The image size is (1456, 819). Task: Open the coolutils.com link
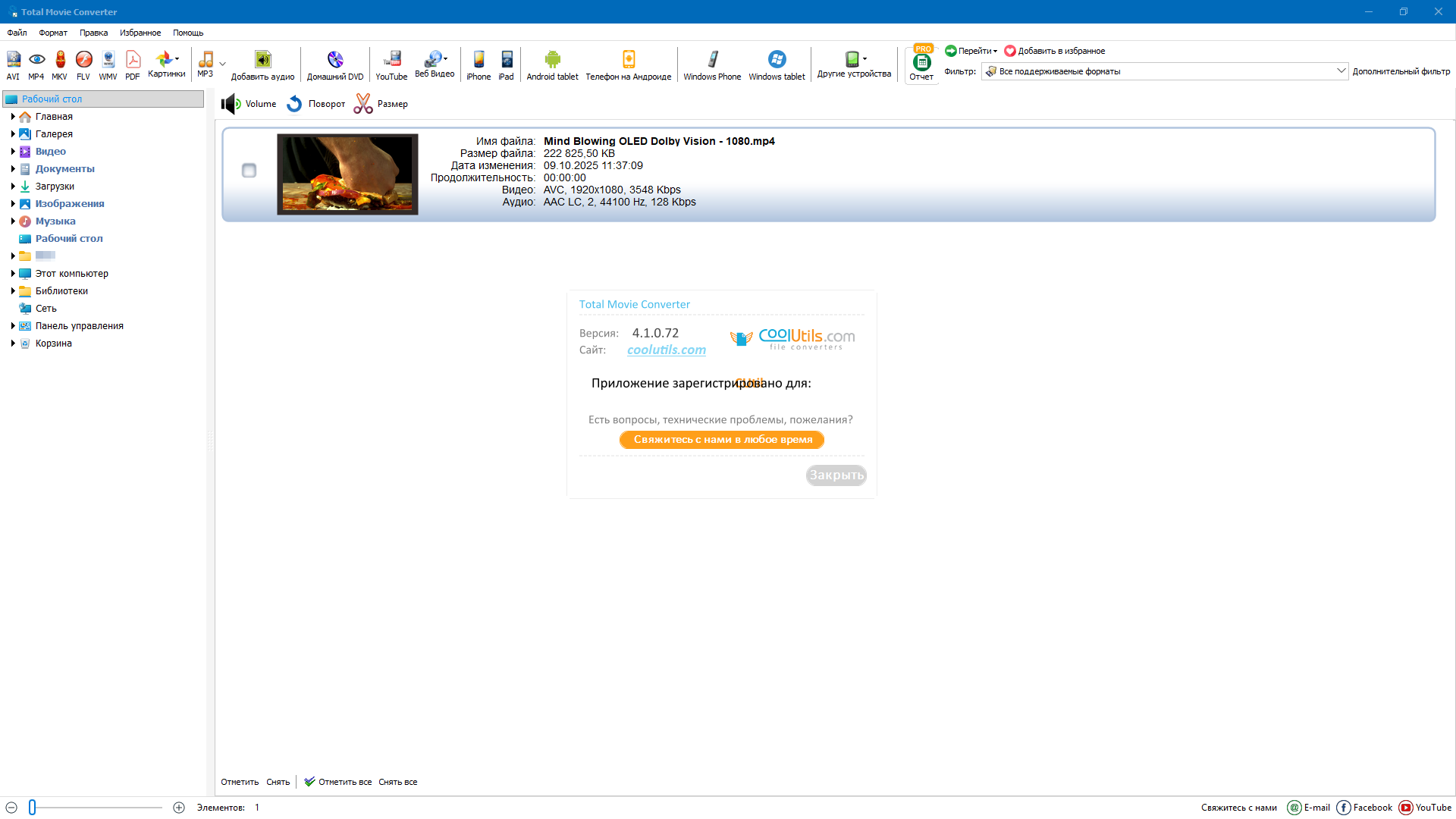pos(666,350)
